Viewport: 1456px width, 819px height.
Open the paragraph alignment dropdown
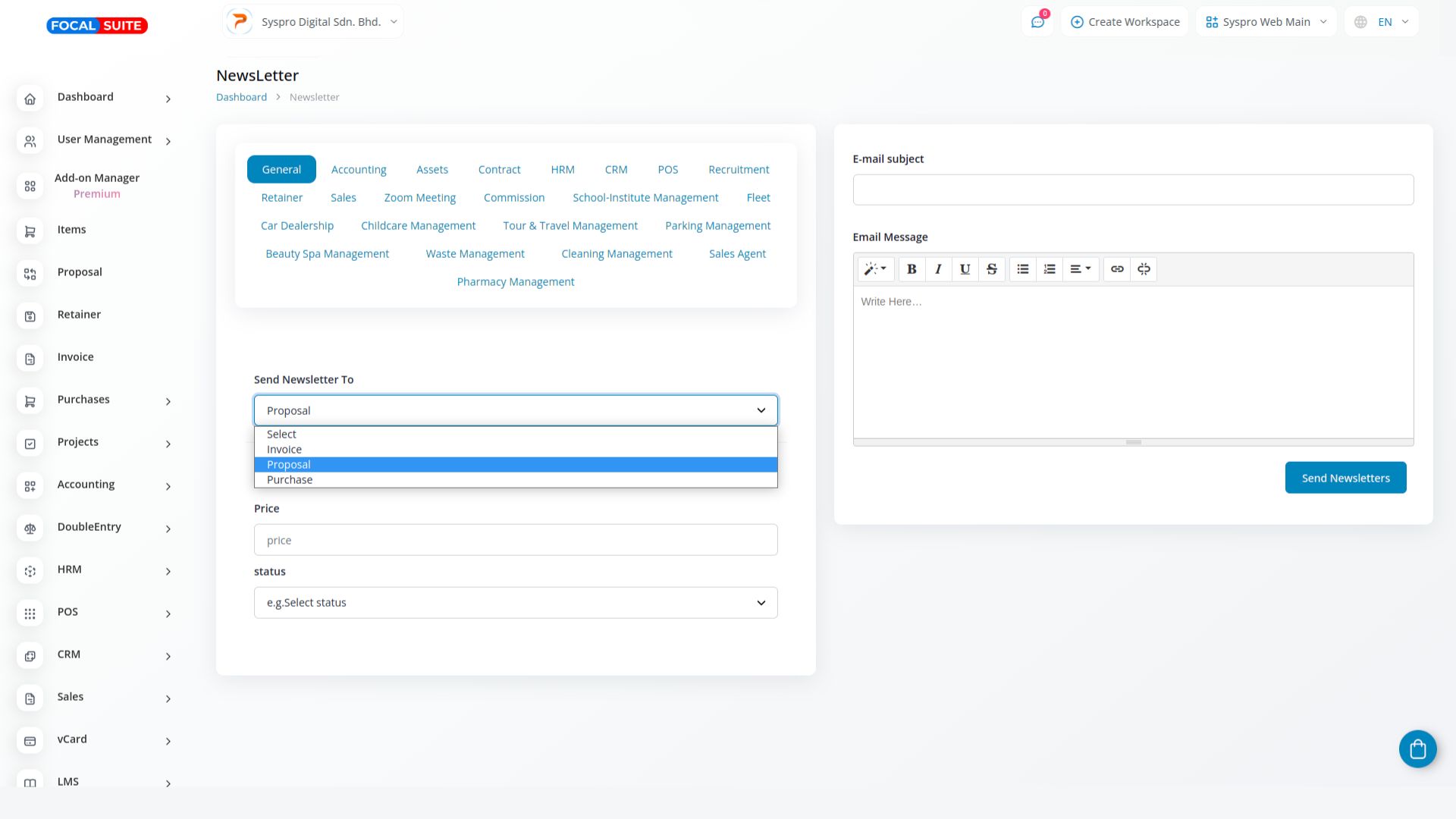pyautogui.click(x=1080, y=269)
